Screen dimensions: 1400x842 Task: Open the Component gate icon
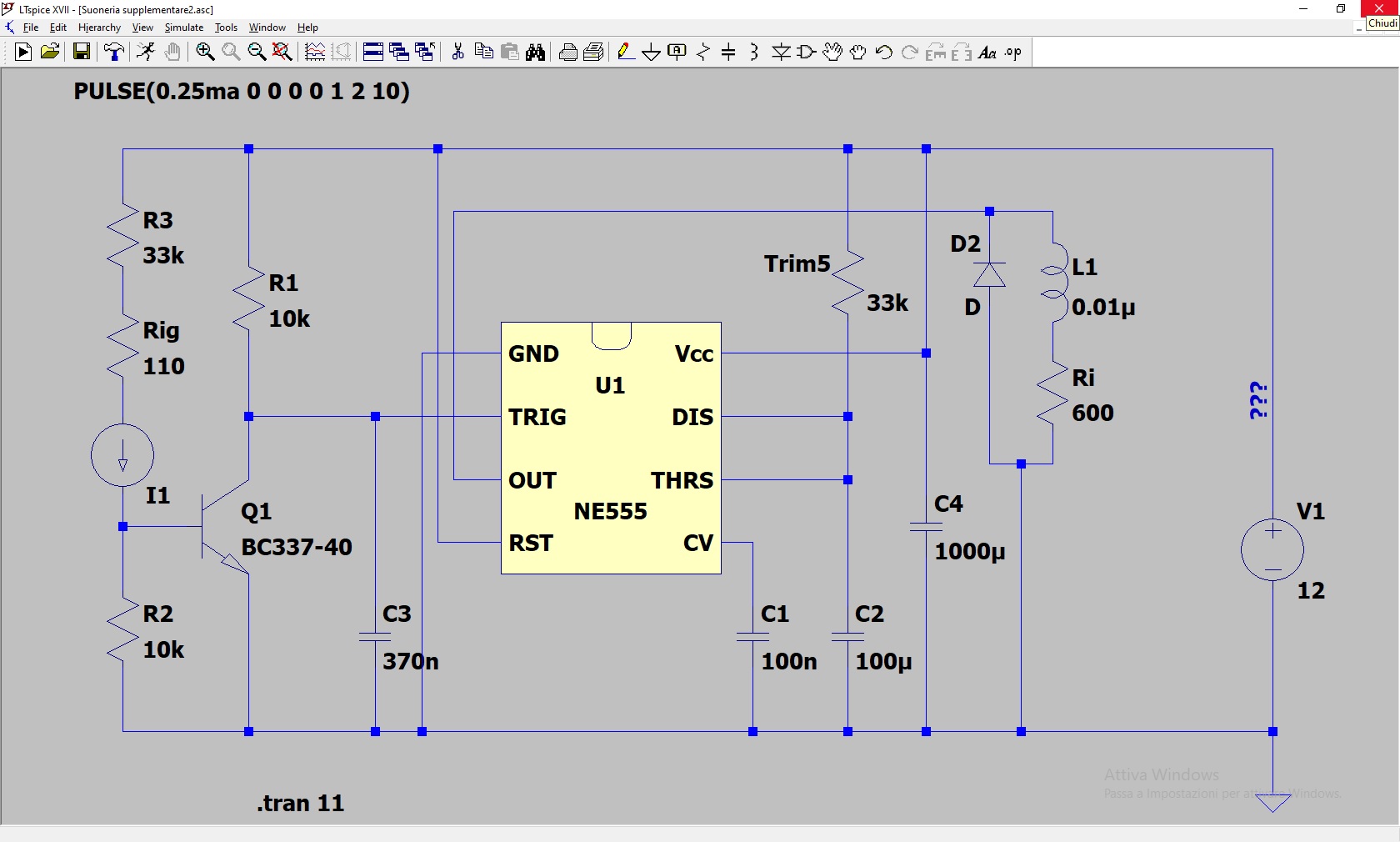pyautogui.click(x=806, y=53)
